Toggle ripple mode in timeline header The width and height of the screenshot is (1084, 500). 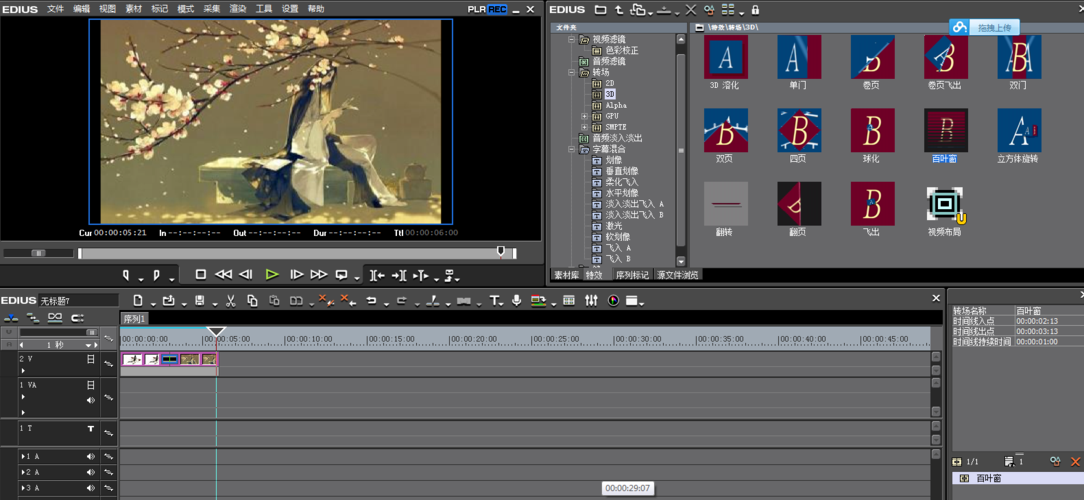click(32, 318)
